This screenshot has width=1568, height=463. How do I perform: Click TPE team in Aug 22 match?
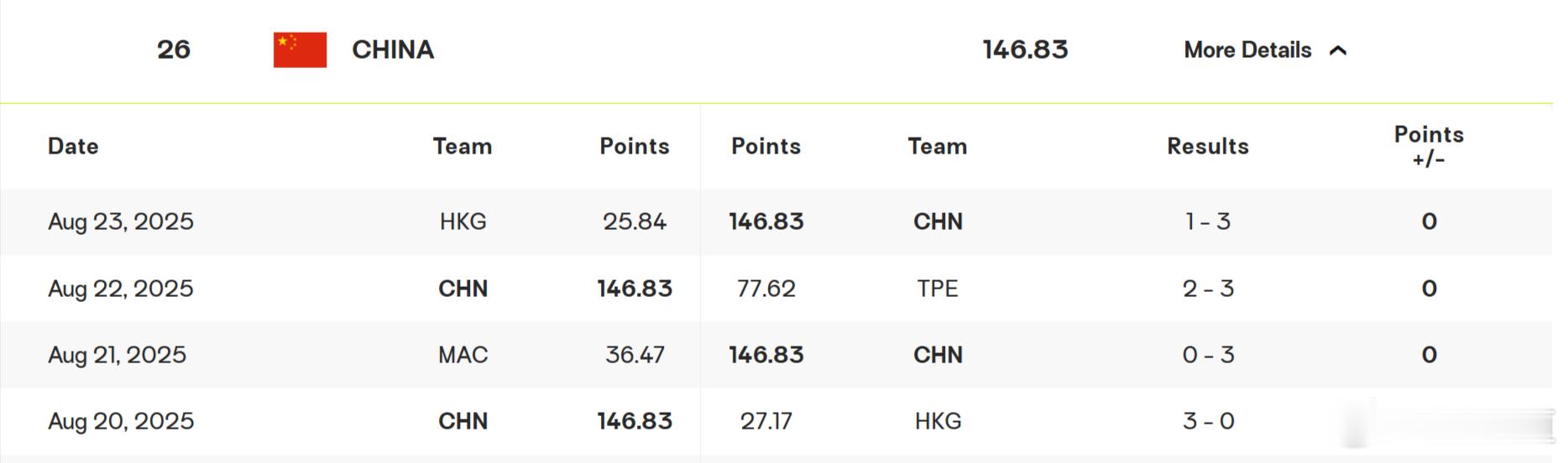938,289
